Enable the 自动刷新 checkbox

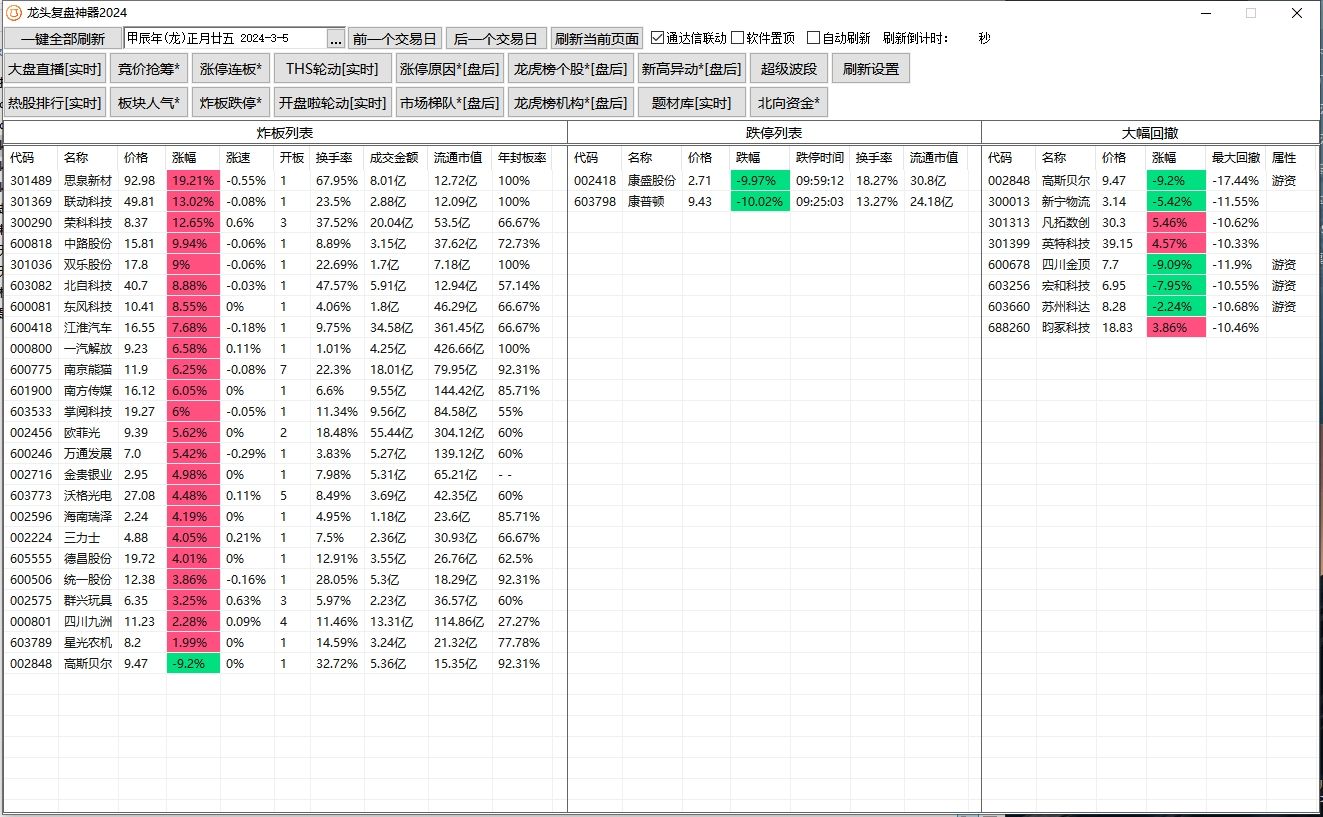pos(813,38)
